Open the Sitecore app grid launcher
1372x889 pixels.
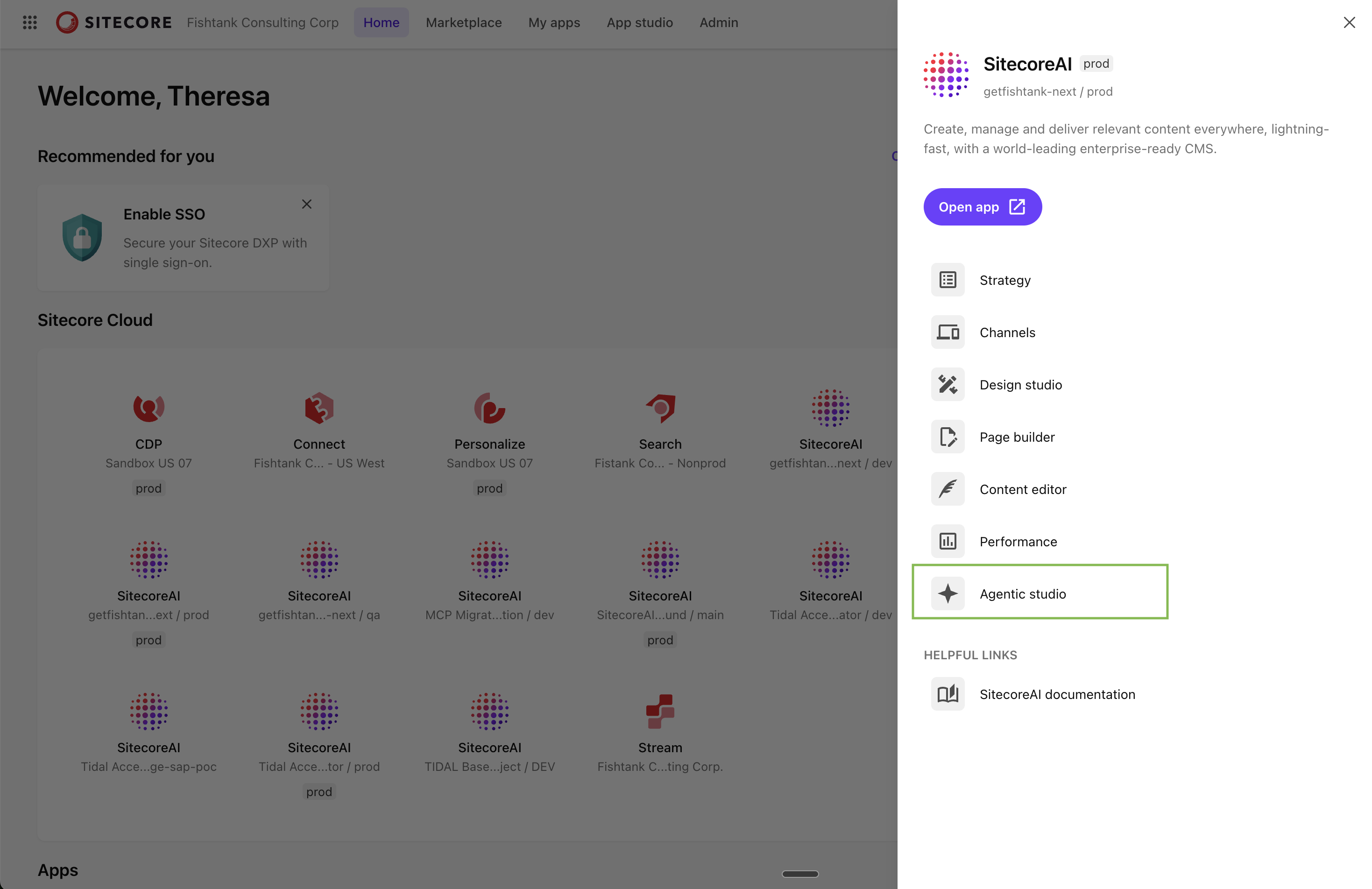click(29, 22)
